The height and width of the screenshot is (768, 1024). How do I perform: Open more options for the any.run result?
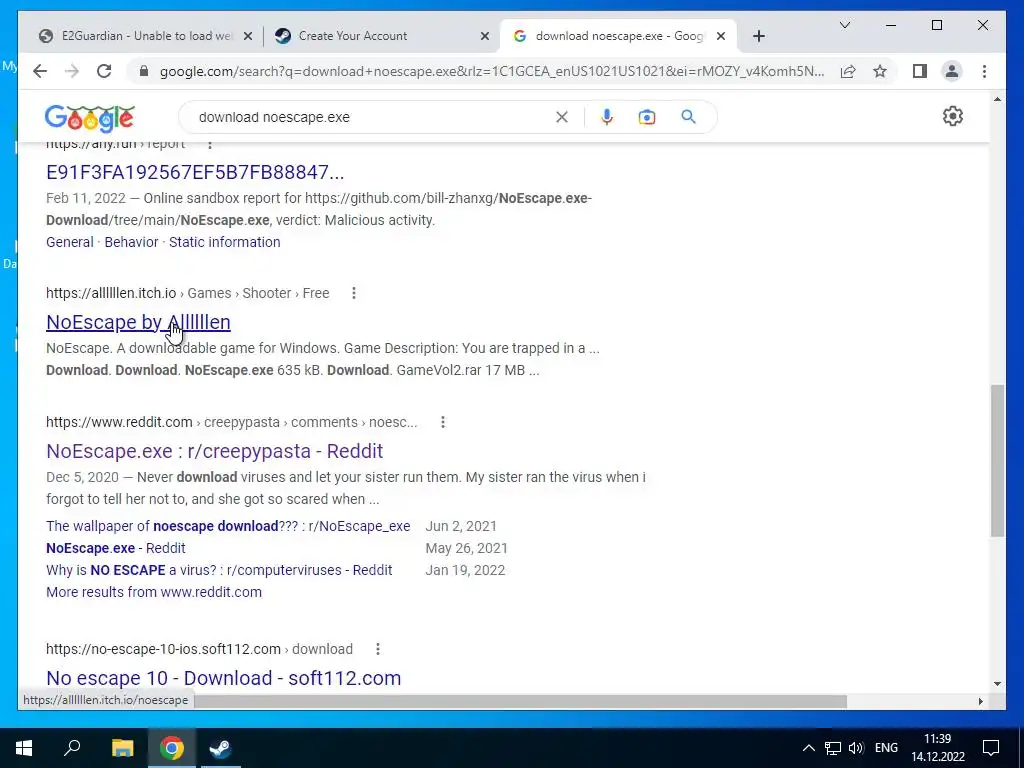[x=210, y=144]
